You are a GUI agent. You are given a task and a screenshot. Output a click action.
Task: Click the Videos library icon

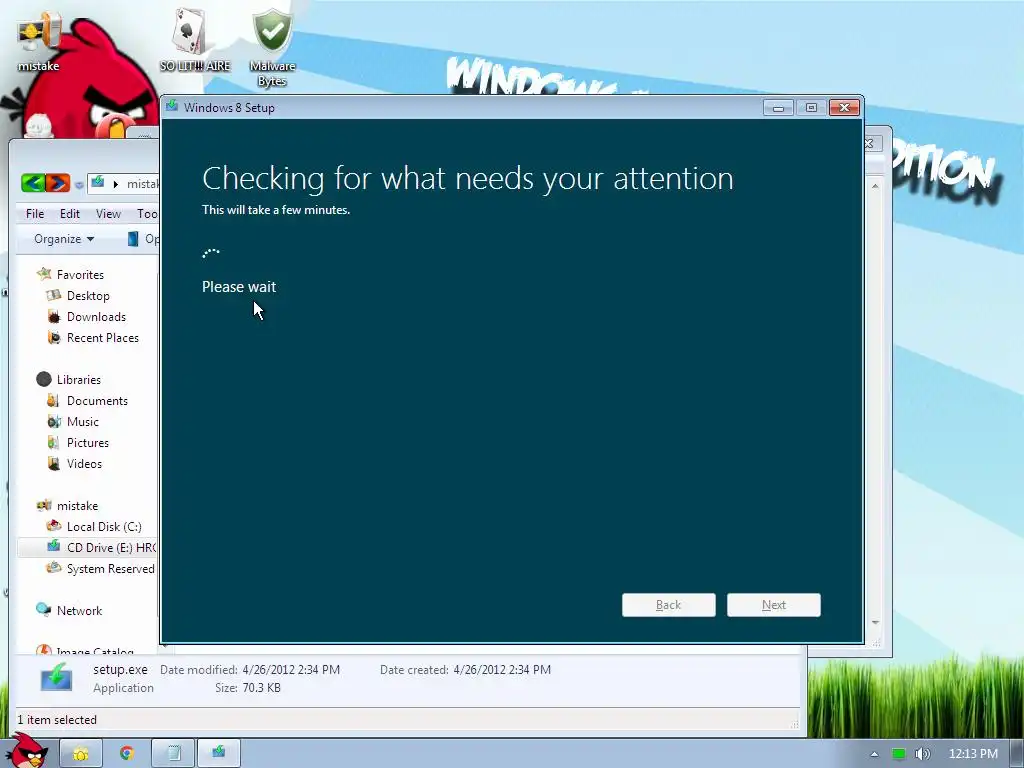click(x=54, y=464)
